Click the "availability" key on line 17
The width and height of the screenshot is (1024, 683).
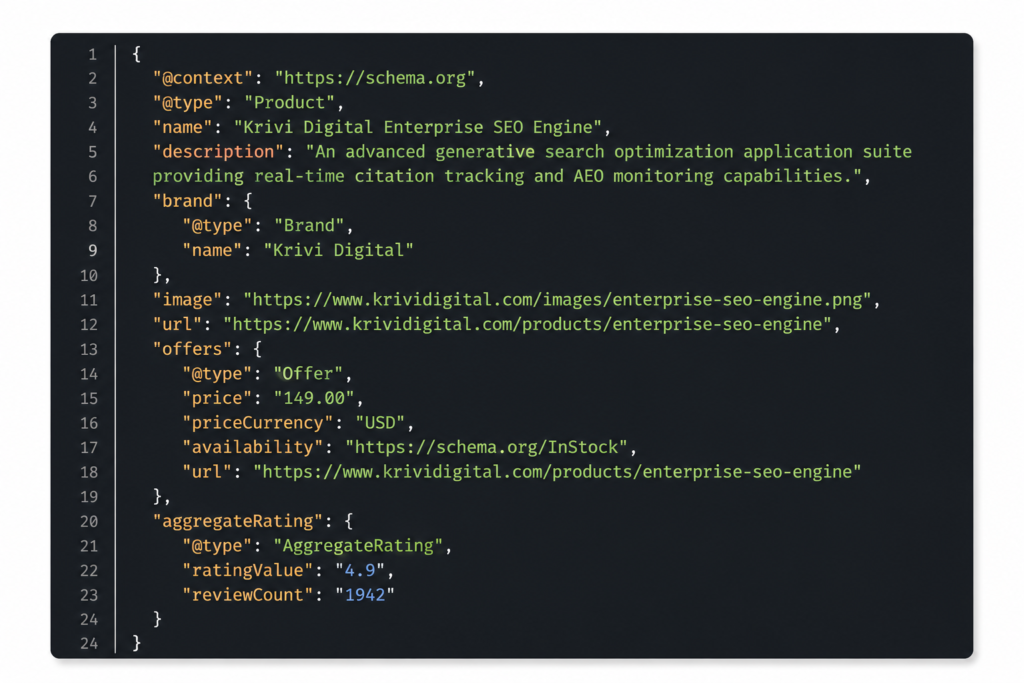pos(253,448)
